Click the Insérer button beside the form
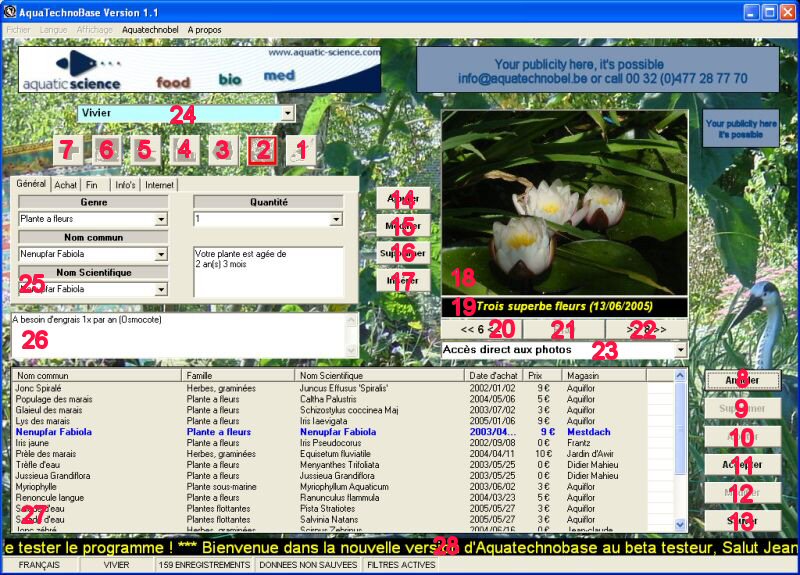The width and height of the screenshot is (800, 575). click(403, 281)
